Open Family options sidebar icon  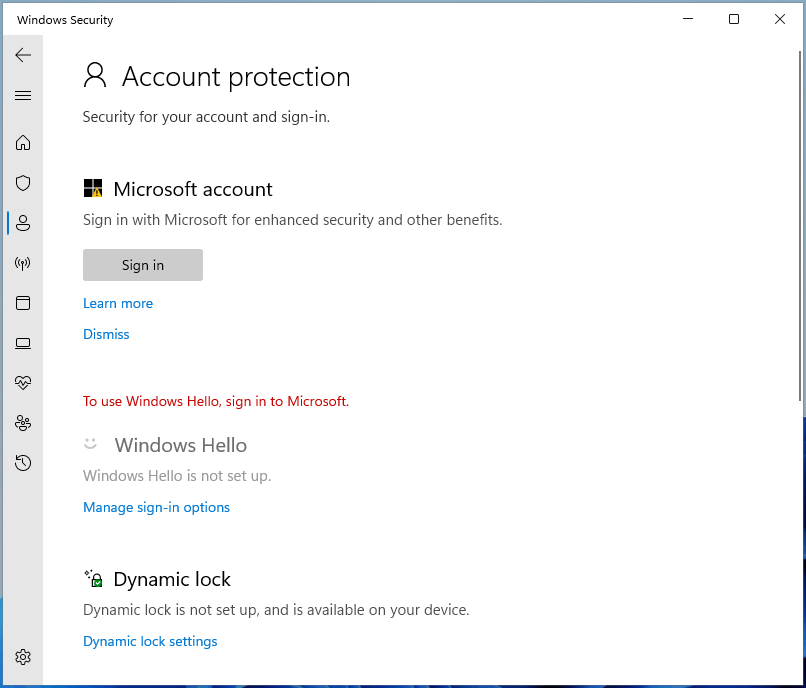pyautogui.click(x=23, y=423)
